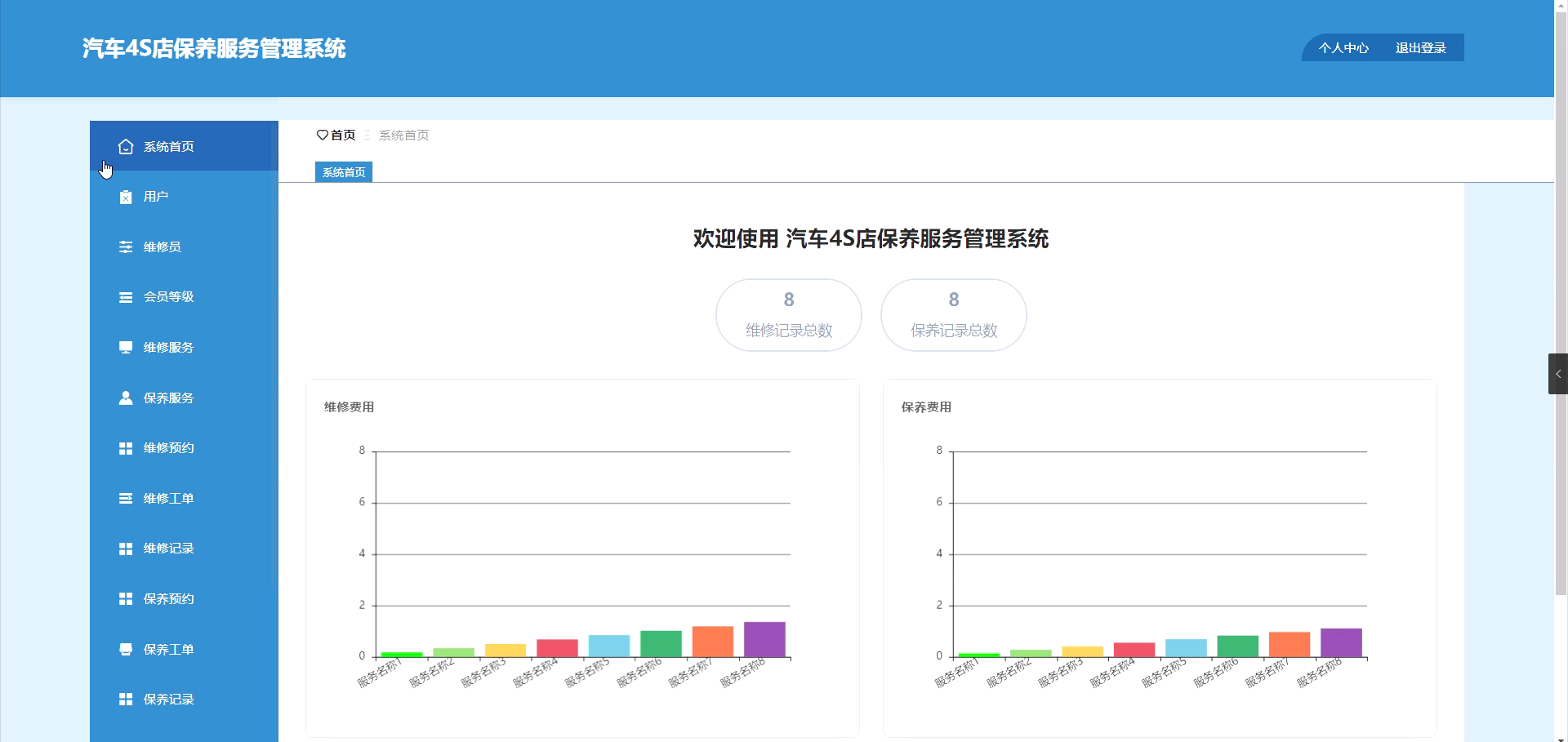Open the 保养记录 sidebar menu
1568x742 pixels.
click(184, 700)
